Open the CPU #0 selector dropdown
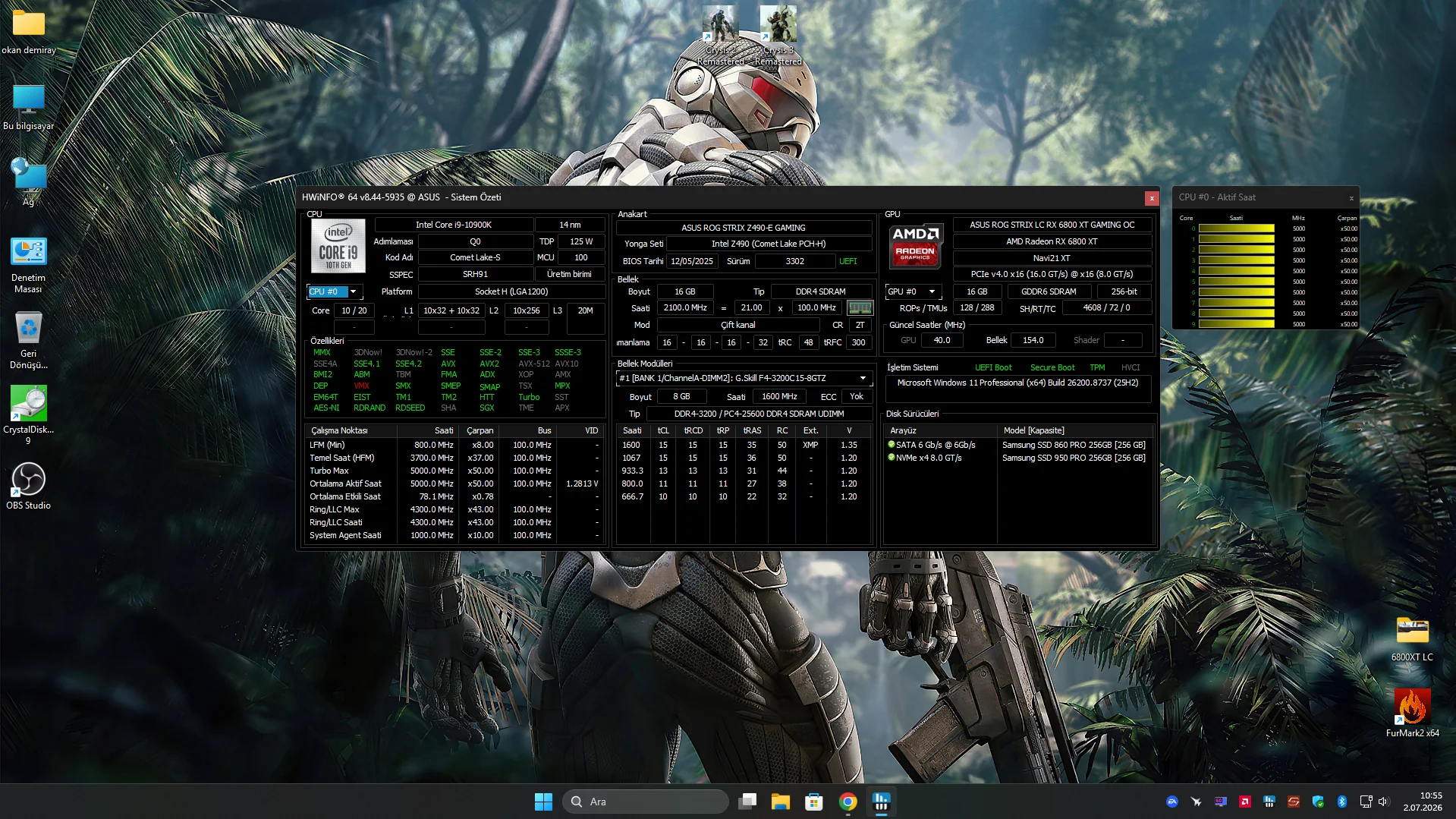The image size is (1456, 819). click(x=335, y=291)
